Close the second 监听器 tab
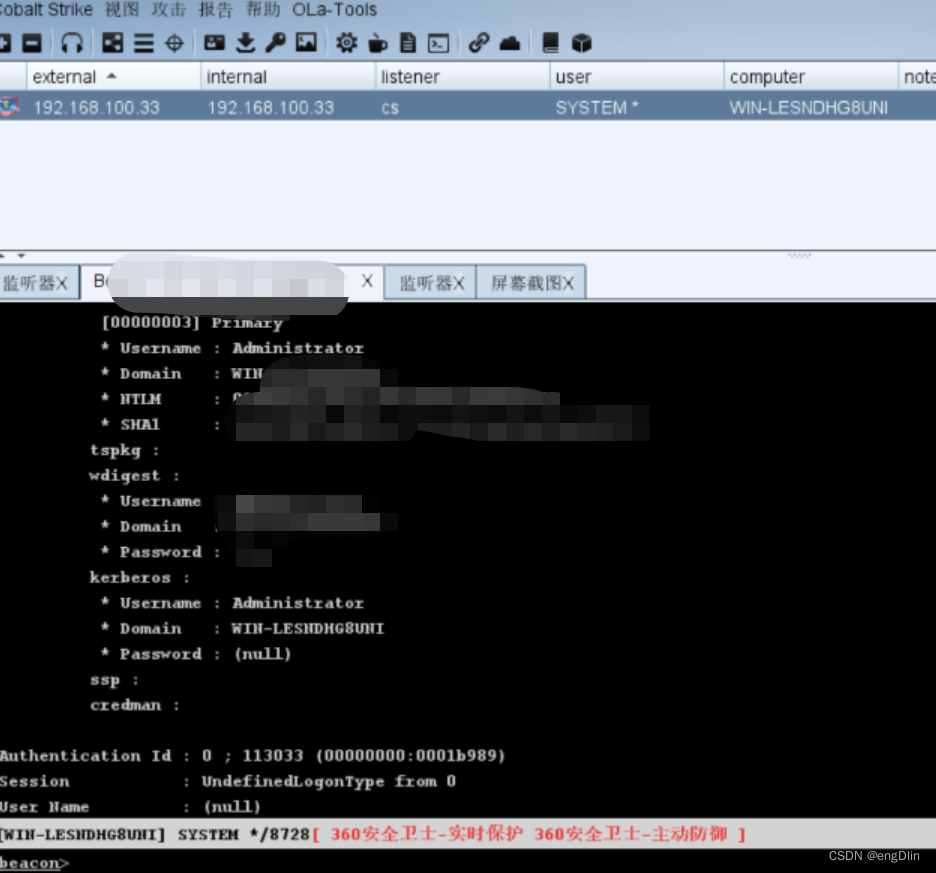Viewport: 936px width, 873px height. [458, 283]
